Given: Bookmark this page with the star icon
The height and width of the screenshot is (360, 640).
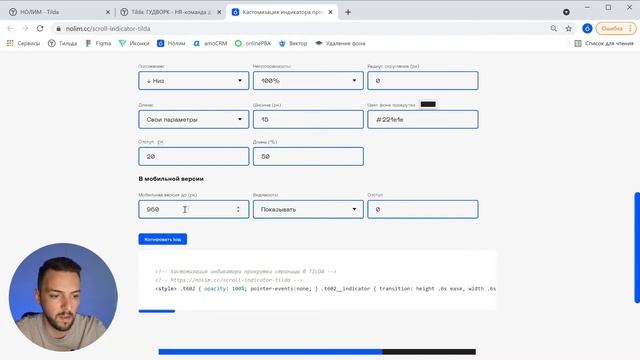Looking at the screenshot, I should click(569, 28).
